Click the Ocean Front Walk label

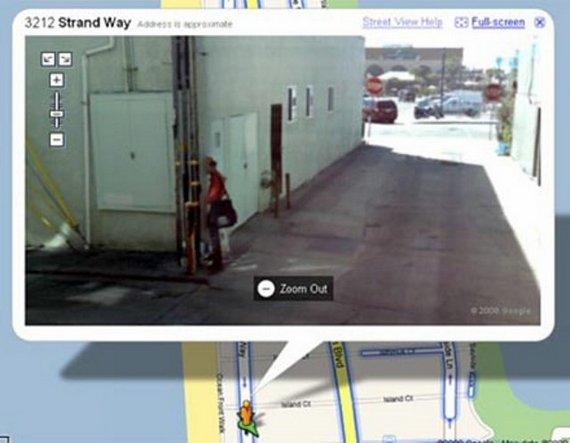[220, 402]
